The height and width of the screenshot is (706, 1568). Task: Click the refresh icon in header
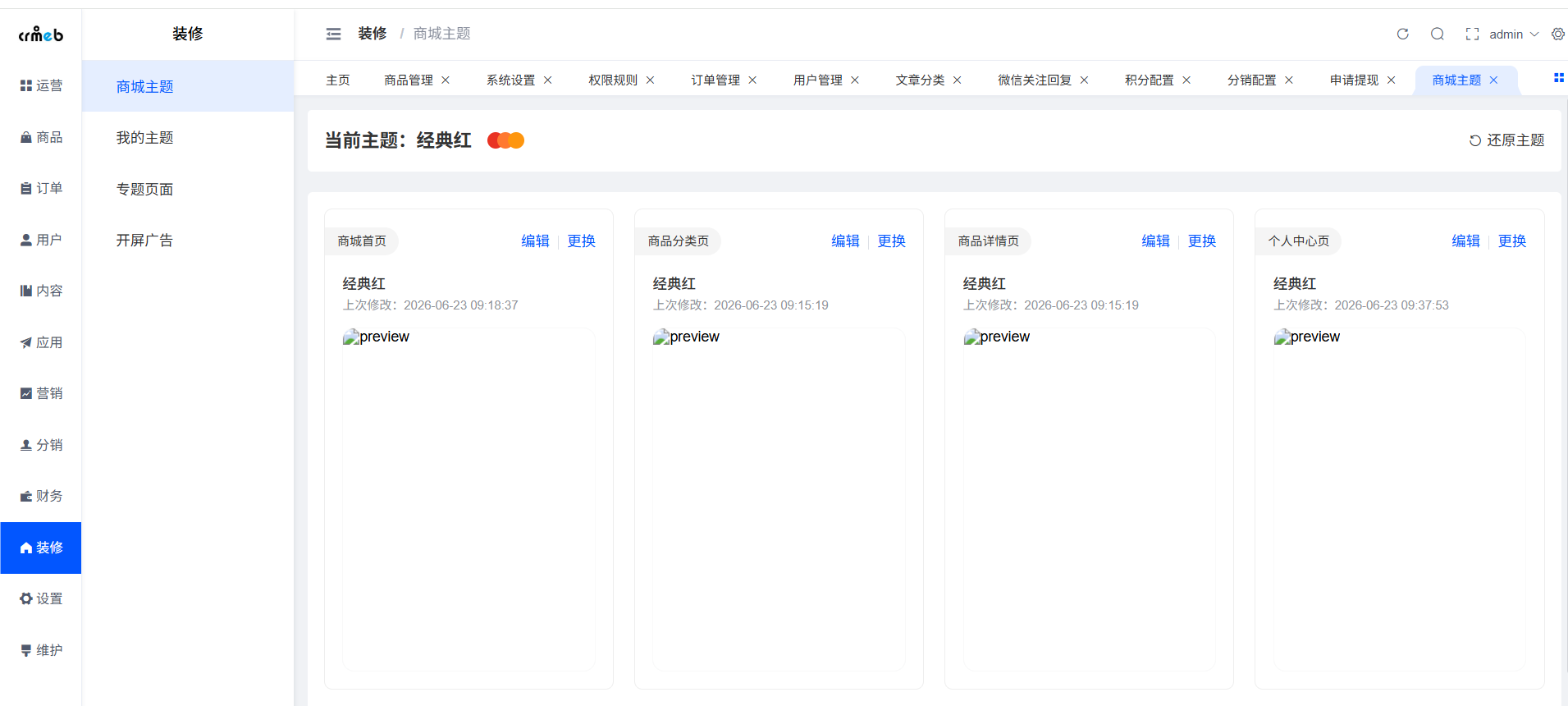[1403, 34]
